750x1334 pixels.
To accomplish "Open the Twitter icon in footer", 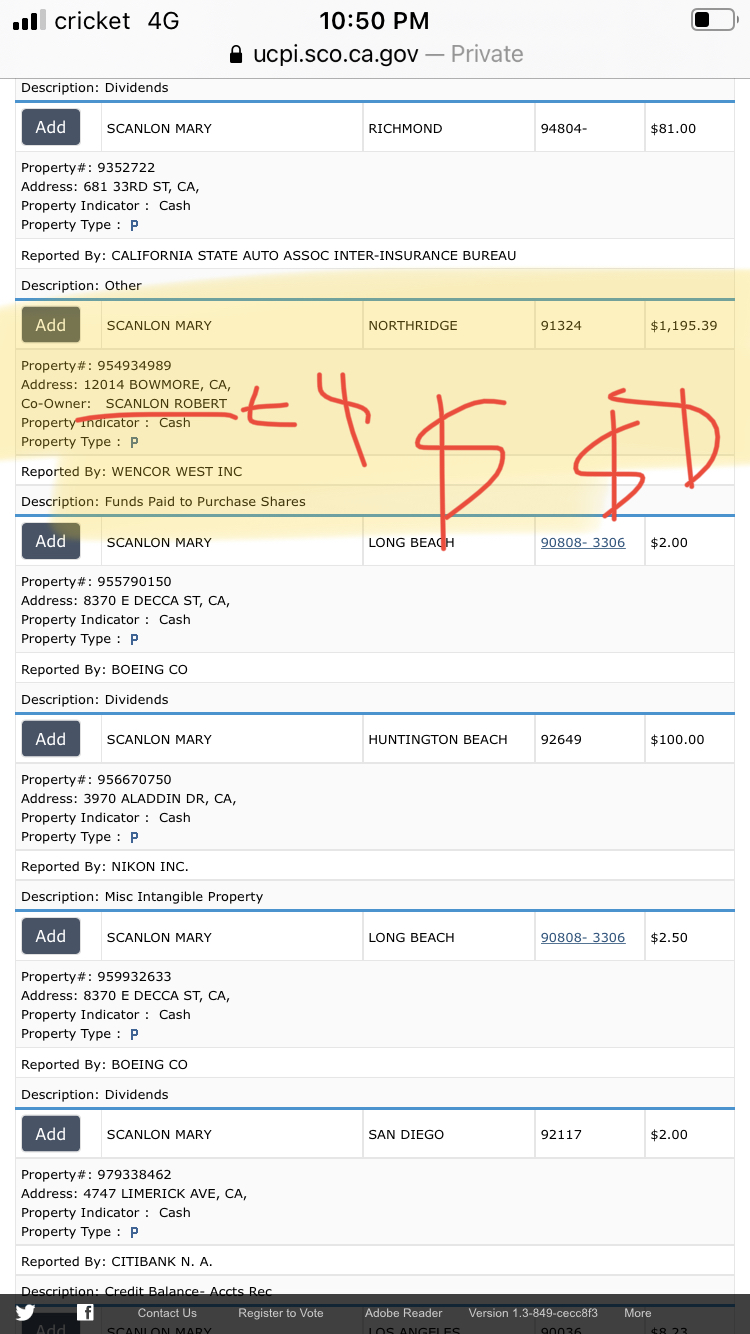I will [25, 1313].
